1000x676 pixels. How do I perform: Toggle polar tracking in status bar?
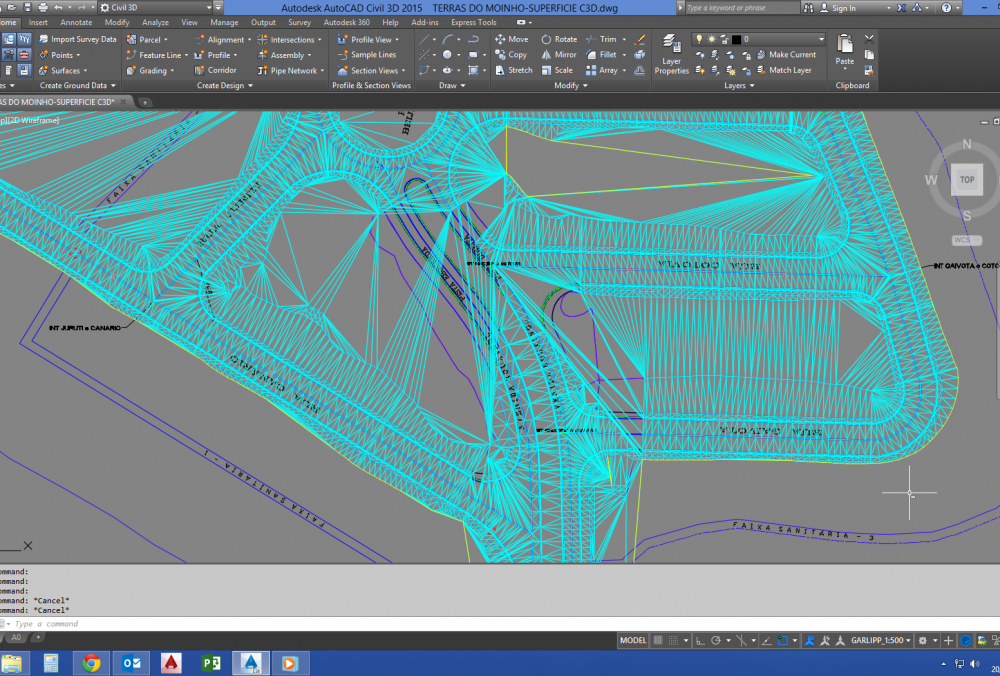[716, 640]
